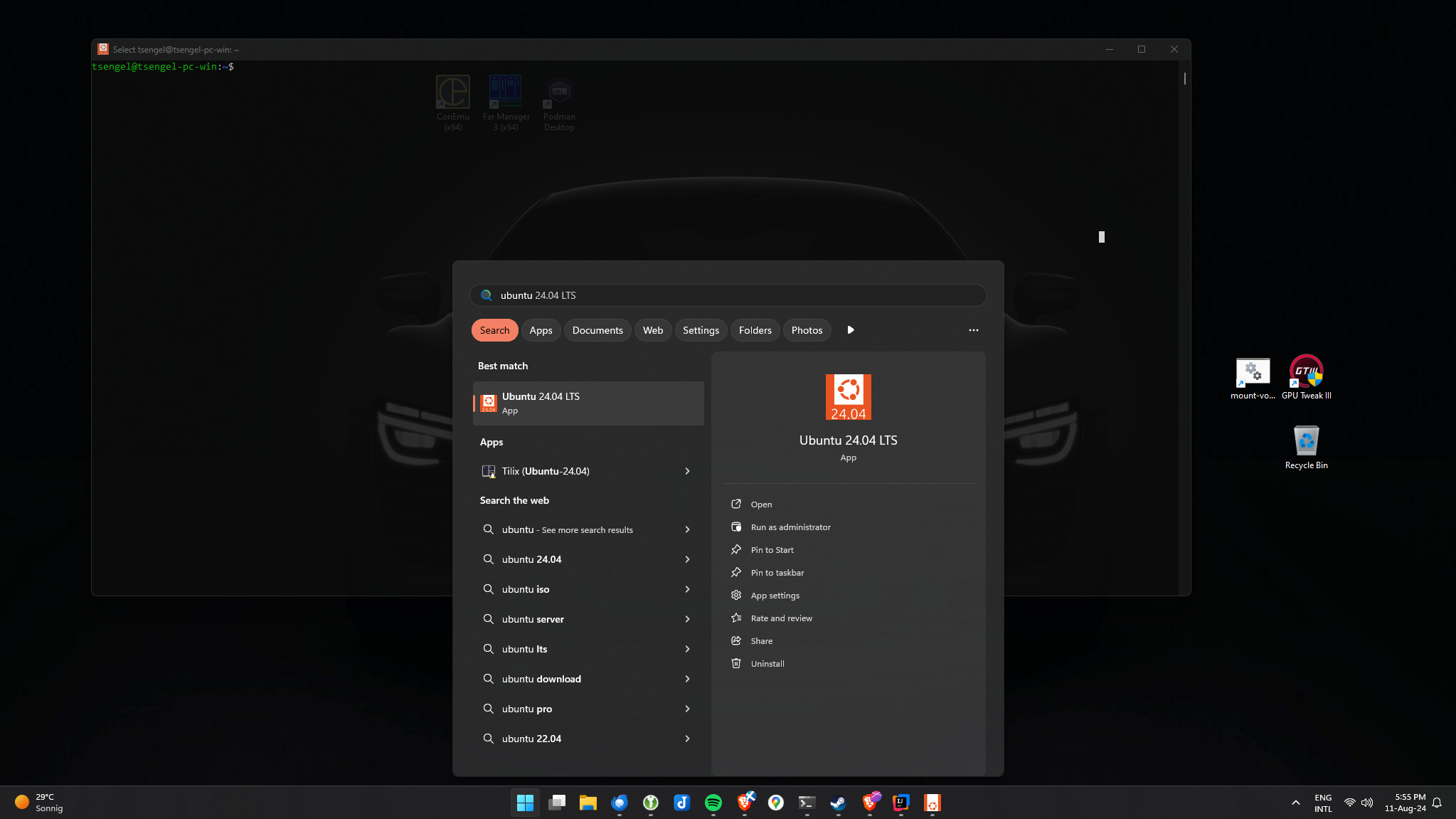This screenshot has width=1456, height=819.
Task: Select the Recycle Bin desktop icon
Action: (x=1307, y=447)
